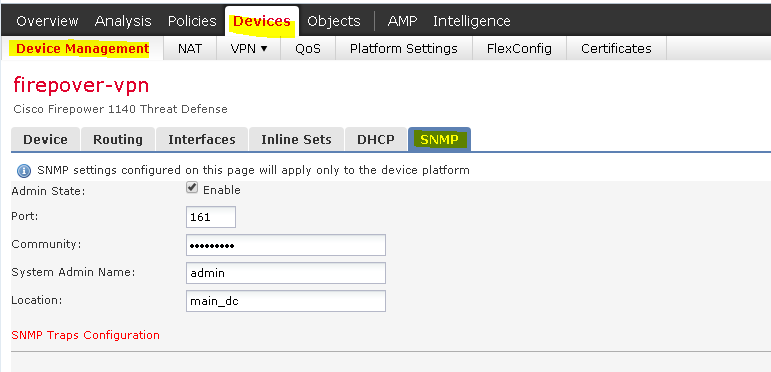771x372 pixels.
Task: Open Platform Settings submenu
Action: pyautogui.click(x=404, y=49)
